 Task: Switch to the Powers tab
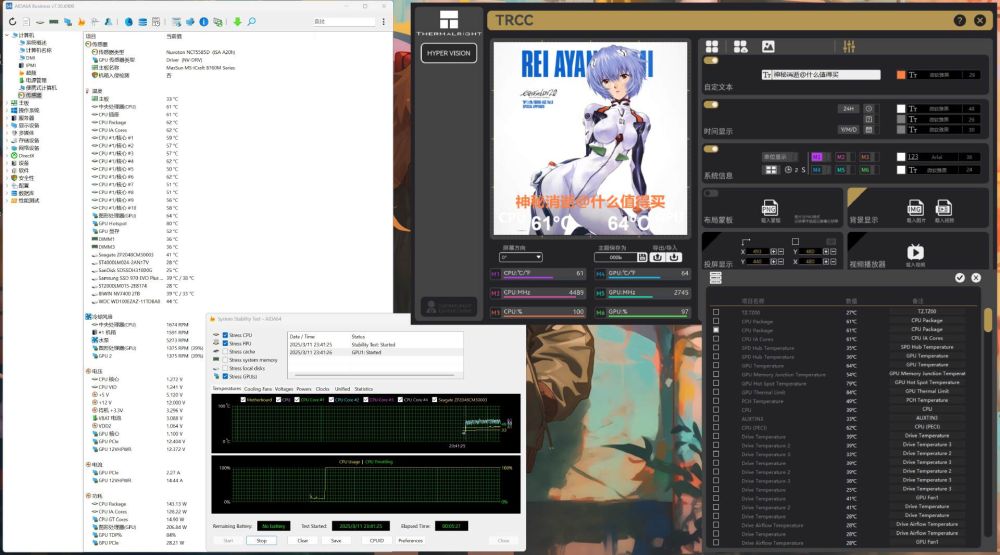coord(304,388)
